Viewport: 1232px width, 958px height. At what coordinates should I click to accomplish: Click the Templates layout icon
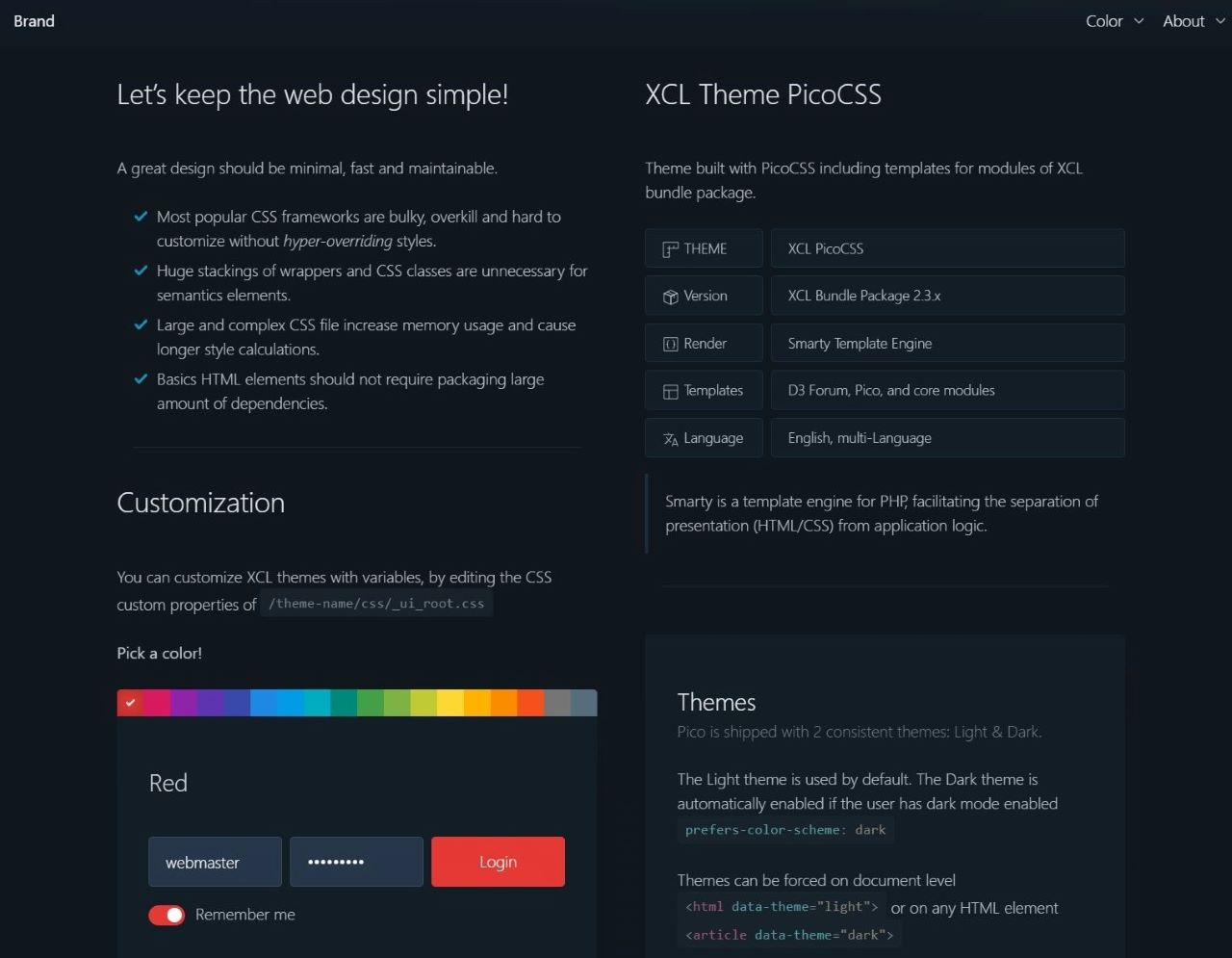point(671,391)
